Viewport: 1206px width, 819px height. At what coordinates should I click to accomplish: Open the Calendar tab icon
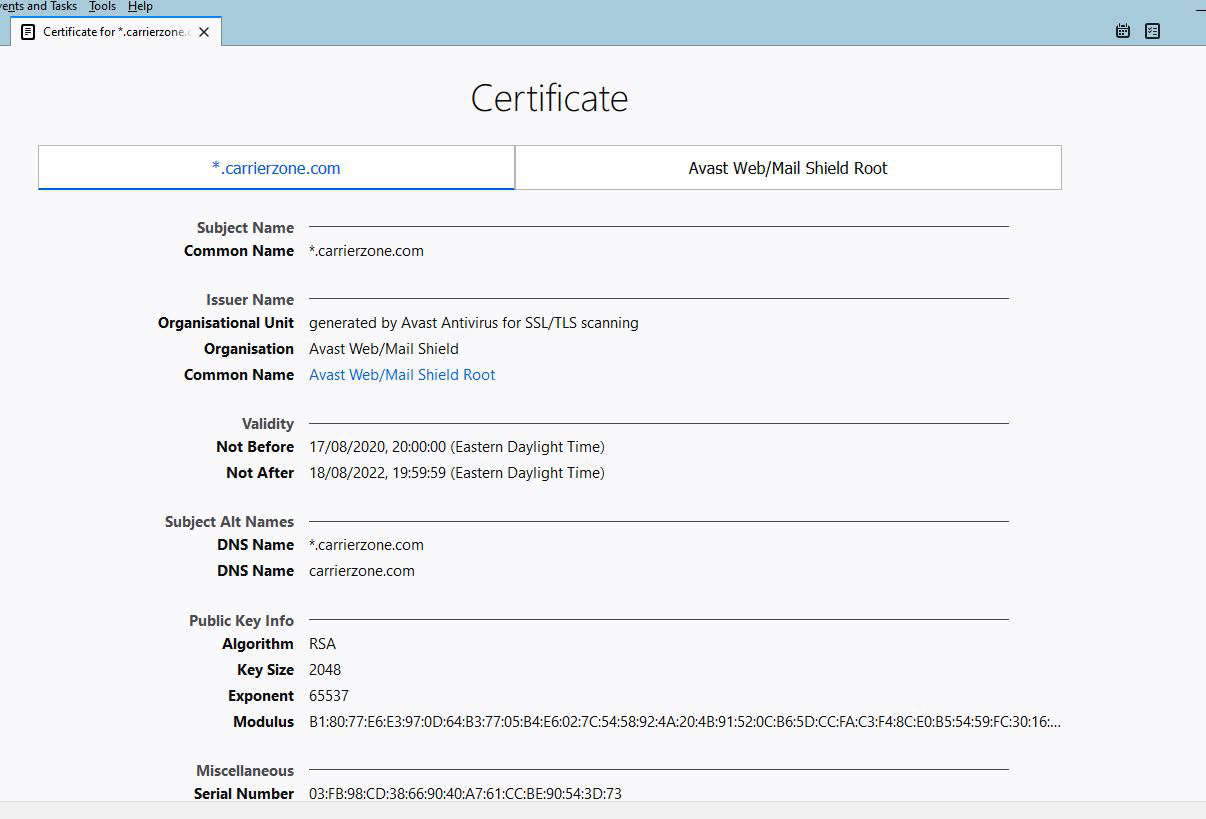pyautogui.click(x=1123, y=31)
